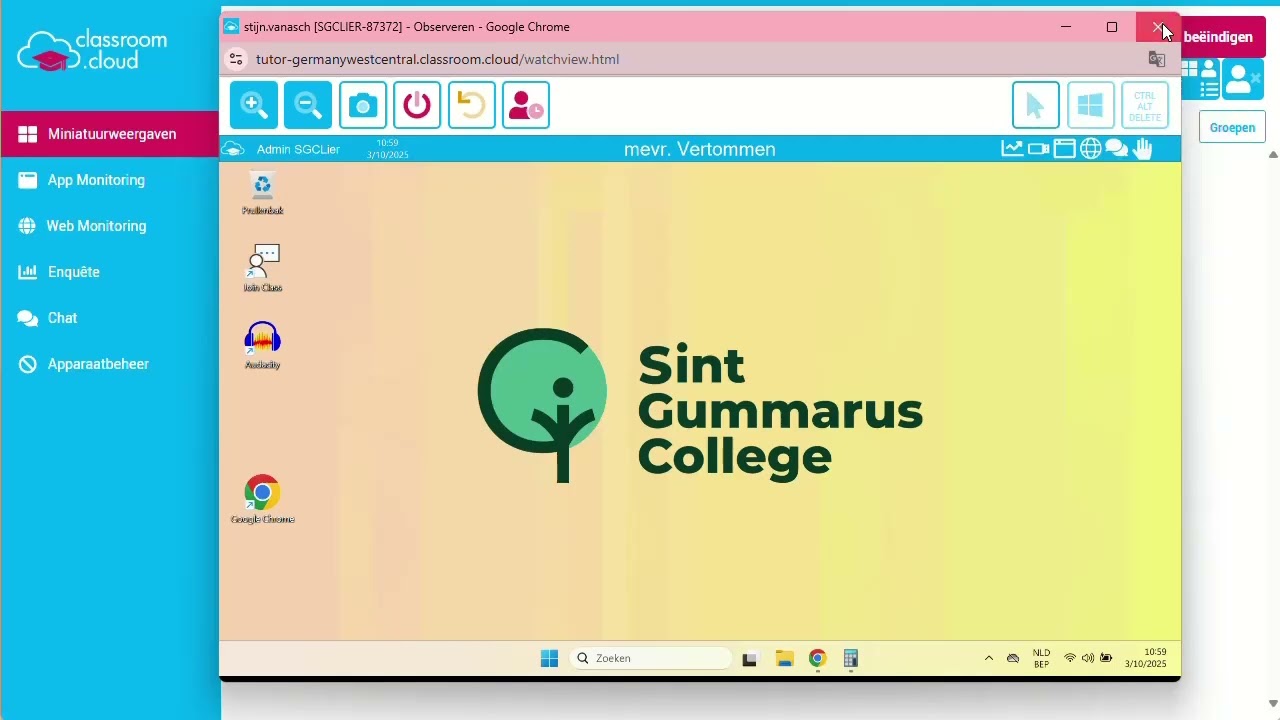Open Apparaatbeheer in the sidebar

point(110,364)
